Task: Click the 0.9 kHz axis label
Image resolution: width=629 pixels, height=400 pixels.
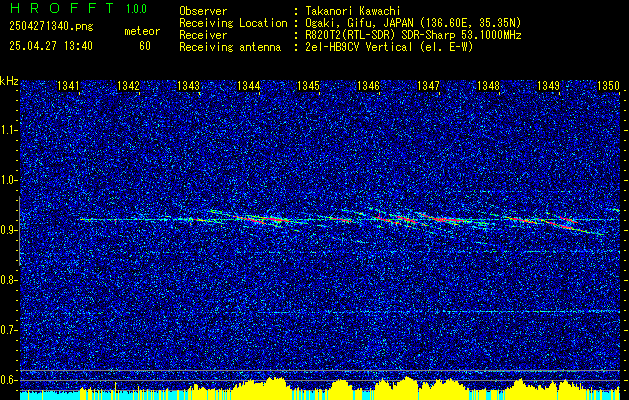Action: [x=9, y=230]
